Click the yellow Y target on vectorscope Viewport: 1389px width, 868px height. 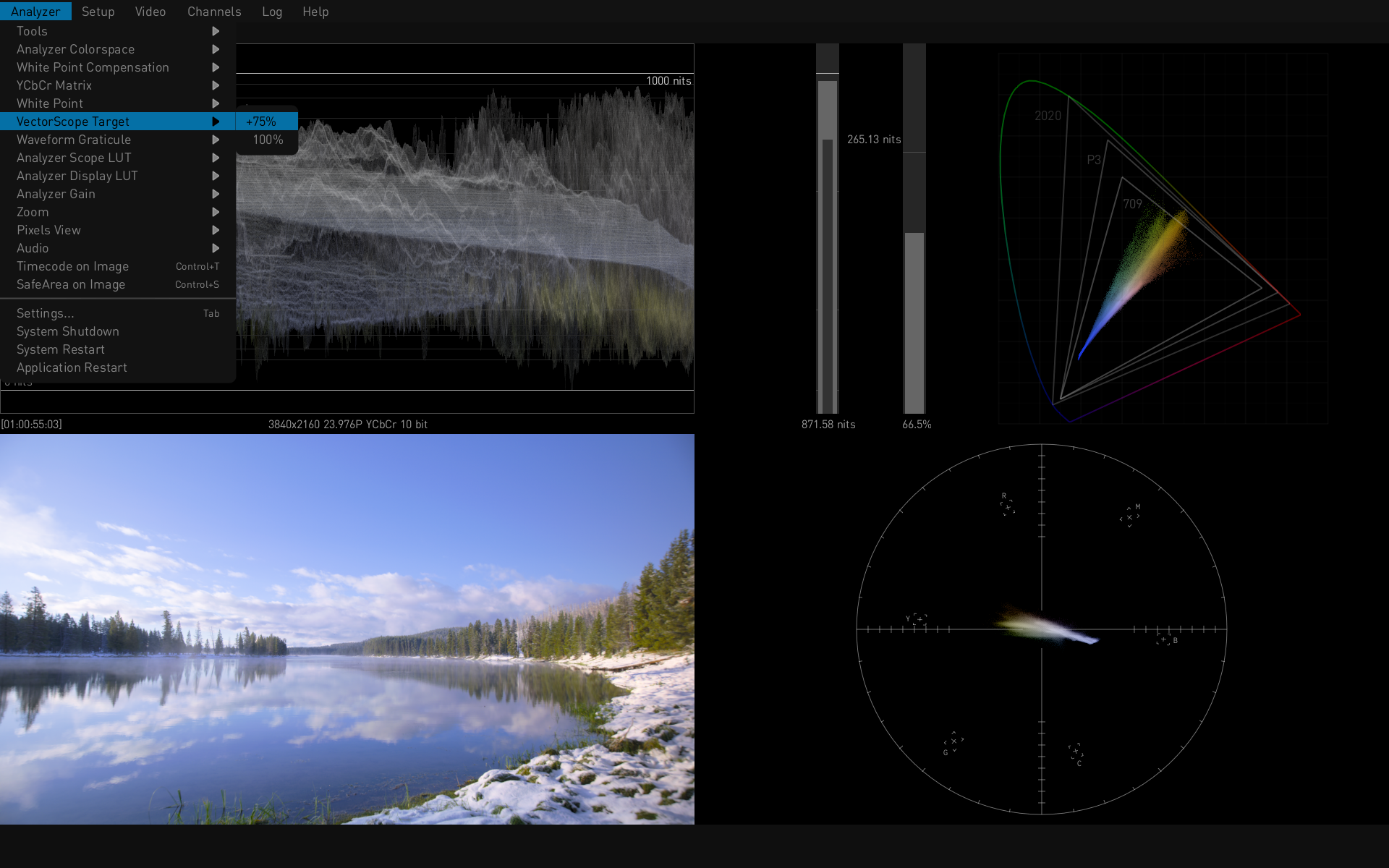pos(919,619)
